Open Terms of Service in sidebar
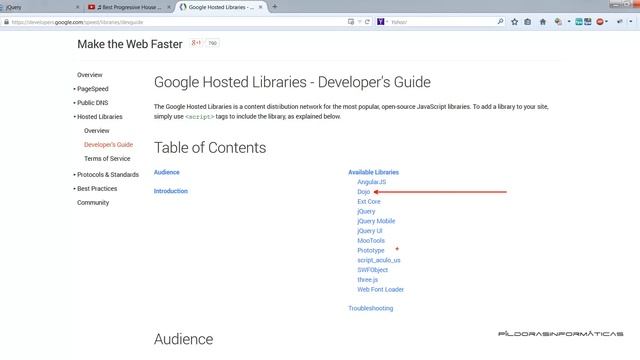Image resolution: width=640 pixels, height=360 pixels. coord(107,158)
